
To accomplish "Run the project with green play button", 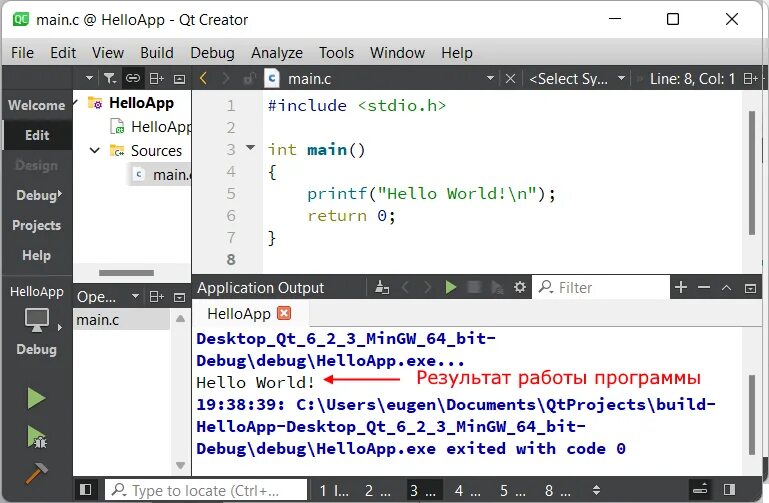I will [x=37, y=398].
